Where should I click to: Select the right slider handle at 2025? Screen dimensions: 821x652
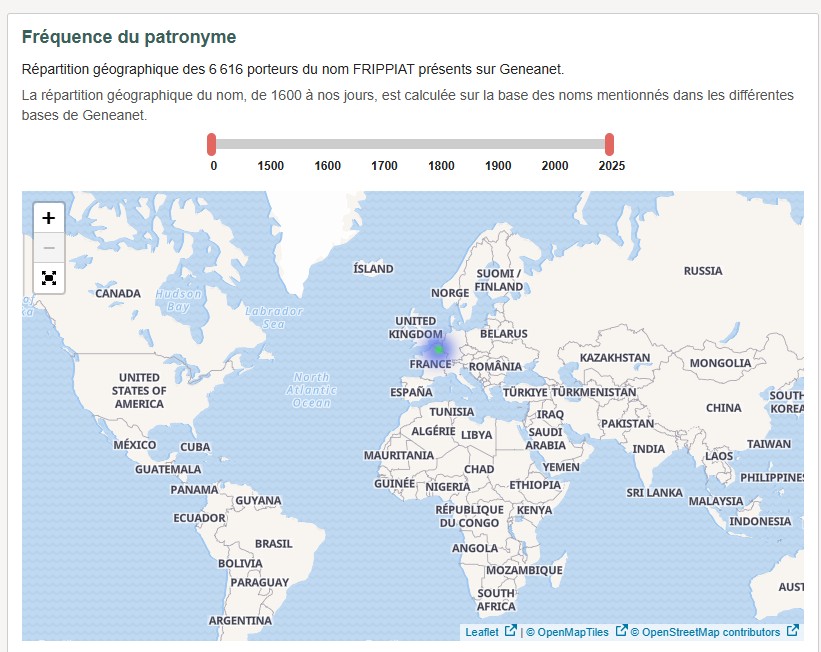pos(609,143)
